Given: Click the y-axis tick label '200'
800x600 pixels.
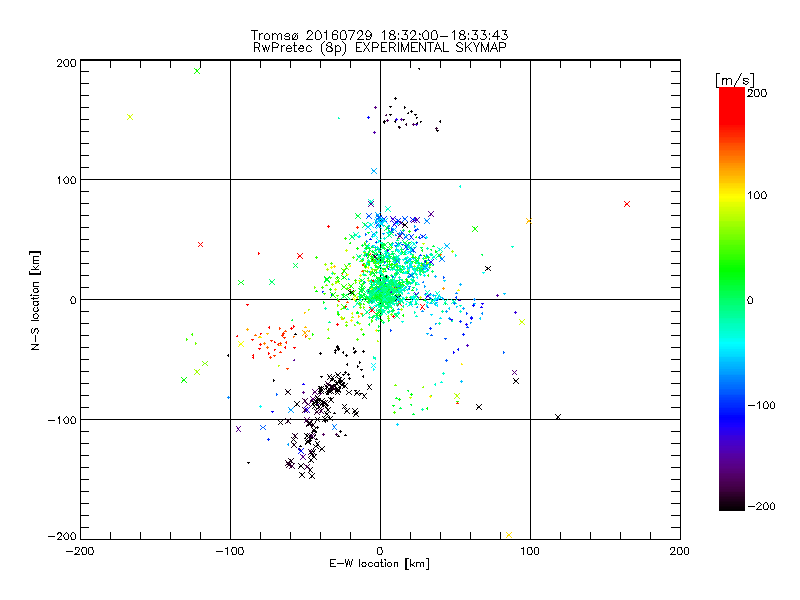Looking at the screenshot, I should pos(67,63).
